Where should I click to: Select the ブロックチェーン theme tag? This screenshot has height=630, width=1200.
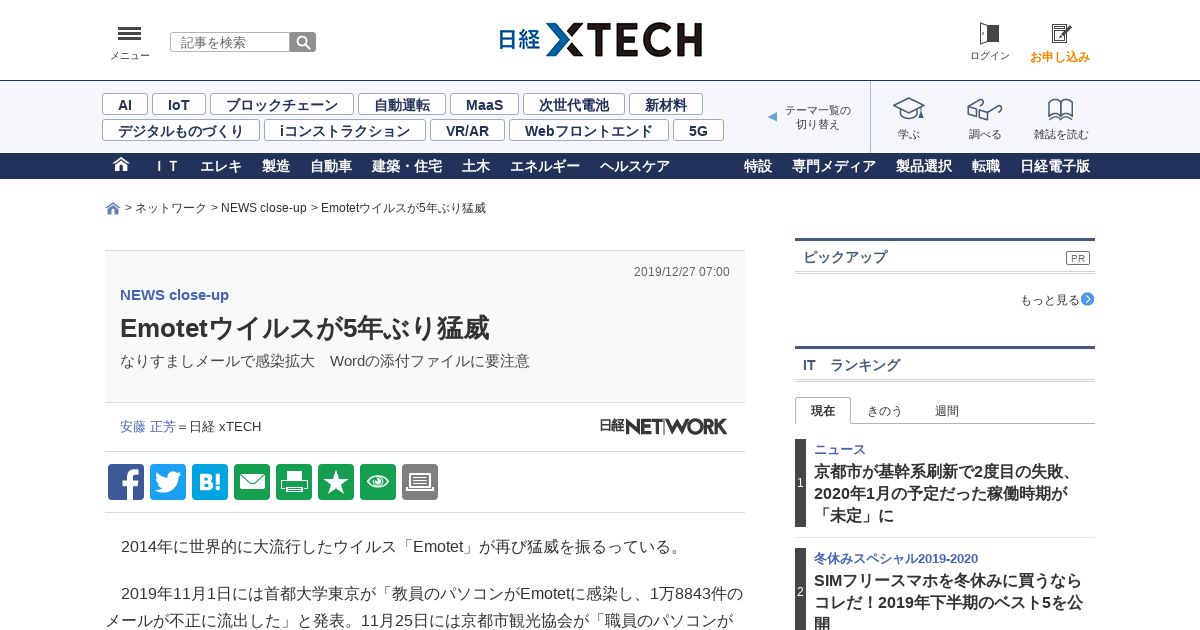[x=282, y=104]
